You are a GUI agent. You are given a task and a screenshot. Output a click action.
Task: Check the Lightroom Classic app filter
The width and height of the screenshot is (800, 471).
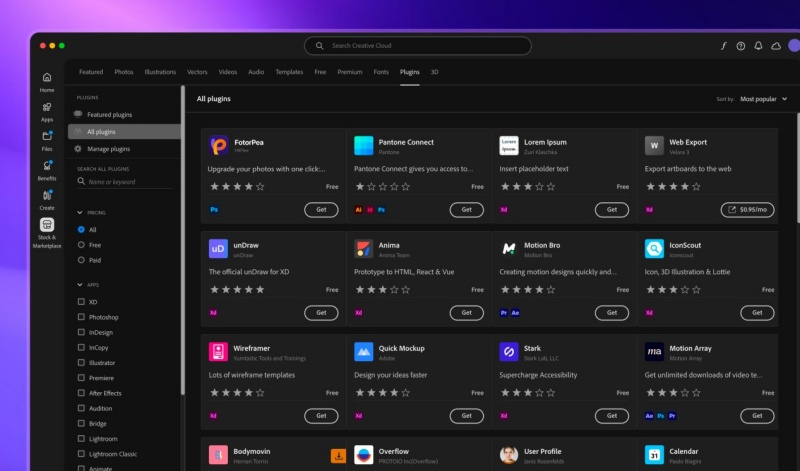[x=81, y=454]
